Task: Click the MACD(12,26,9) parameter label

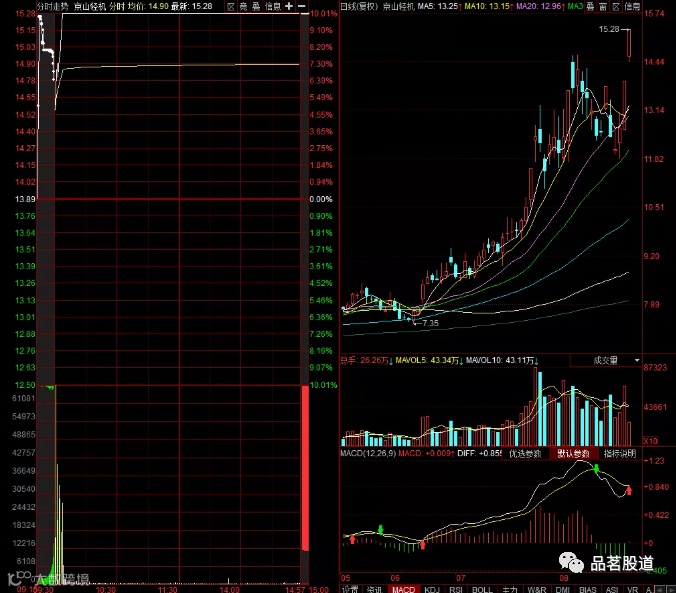Action: click(368, 454)
